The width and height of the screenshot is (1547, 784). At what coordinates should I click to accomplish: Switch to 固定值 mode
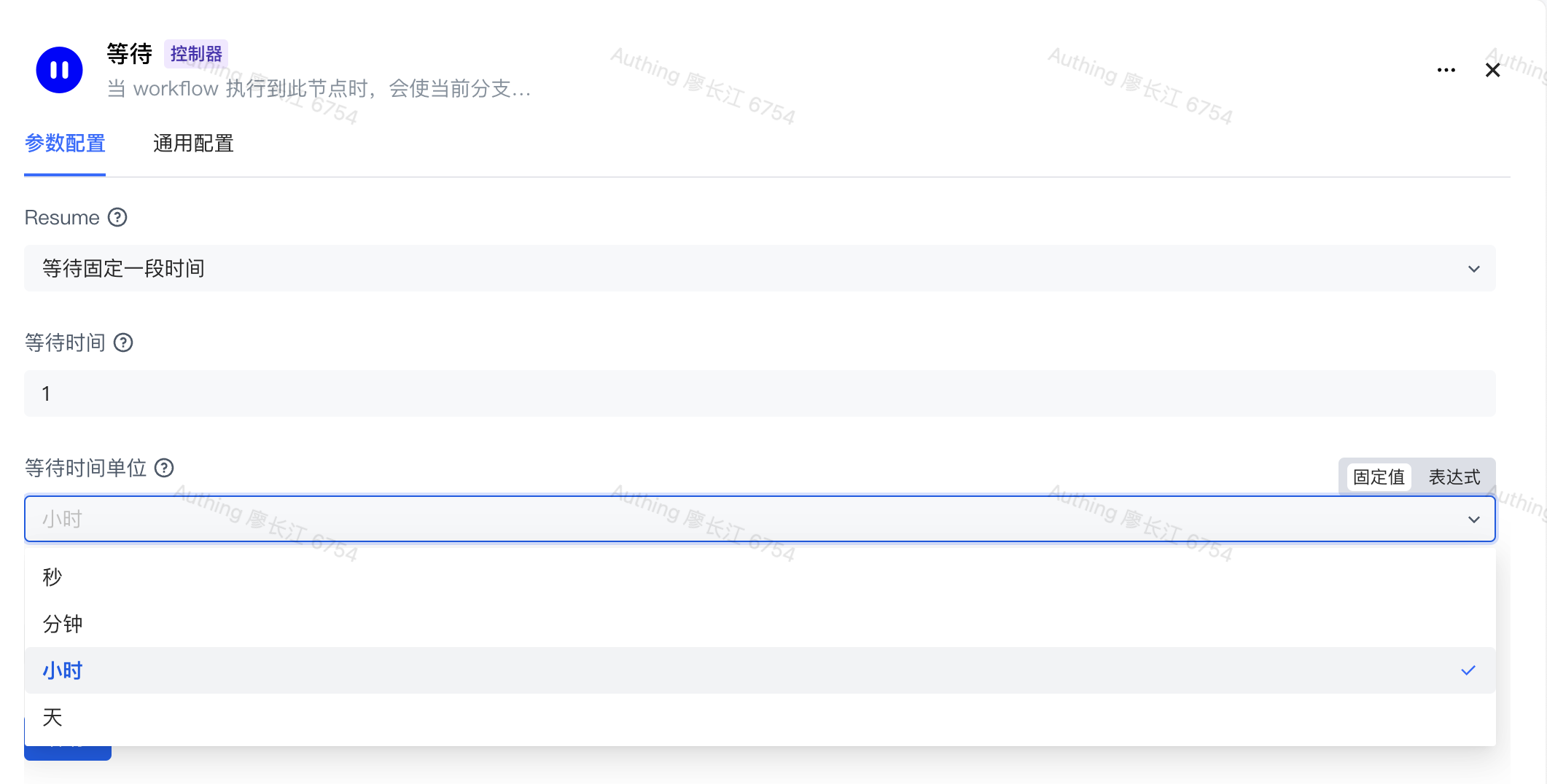pyautogui.click(x=1378, y=477)
